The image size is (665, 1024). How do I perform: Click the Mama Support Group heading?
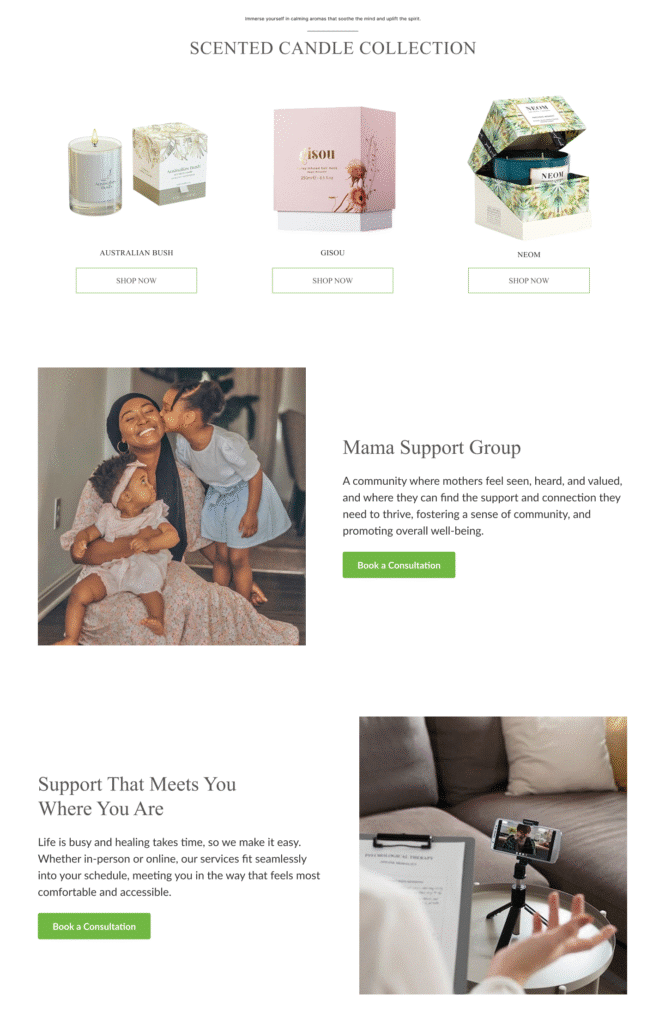tap(432, 448)
